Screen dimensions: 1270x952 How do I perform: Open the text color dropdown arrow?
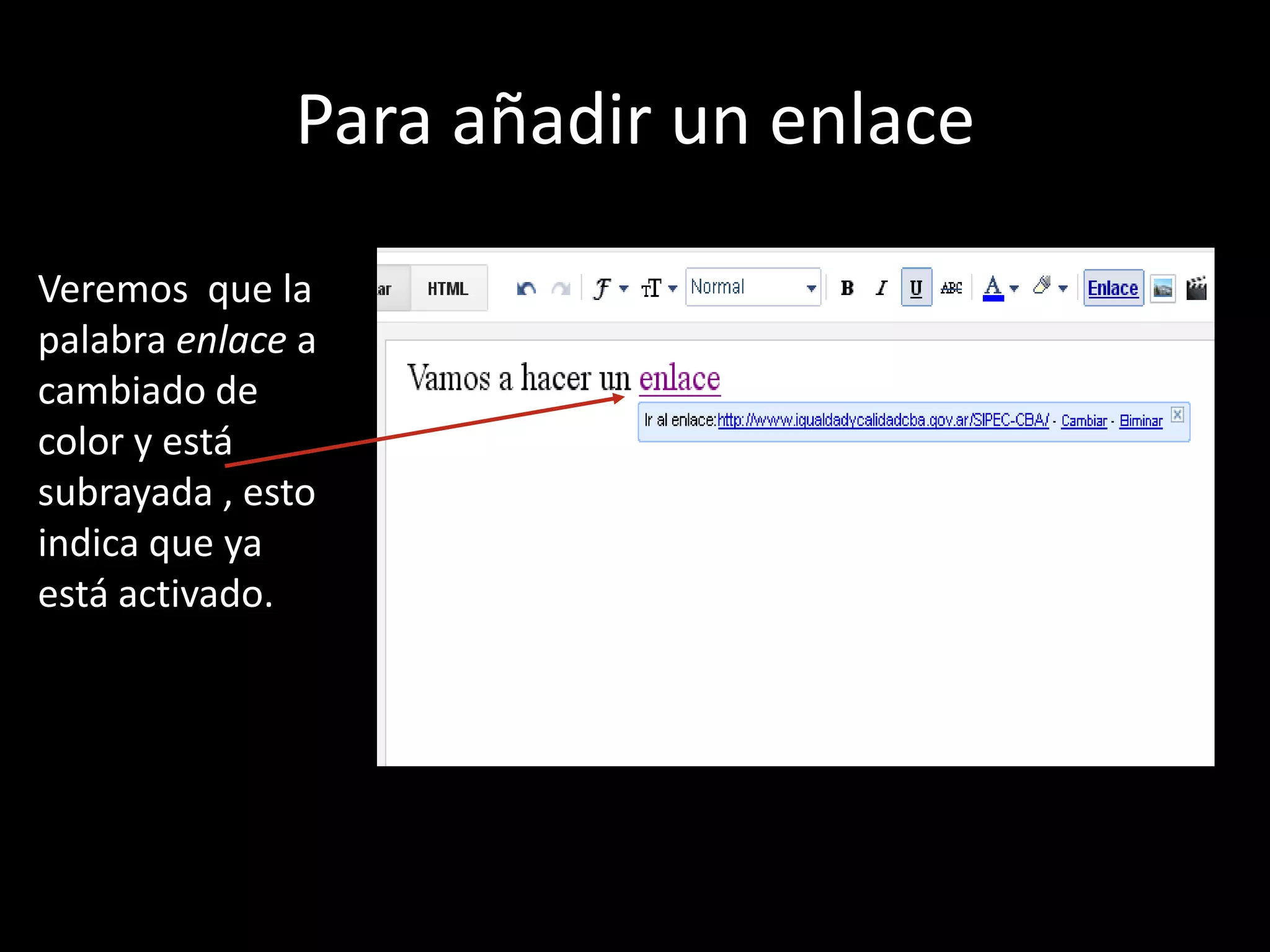[1014, 288]
